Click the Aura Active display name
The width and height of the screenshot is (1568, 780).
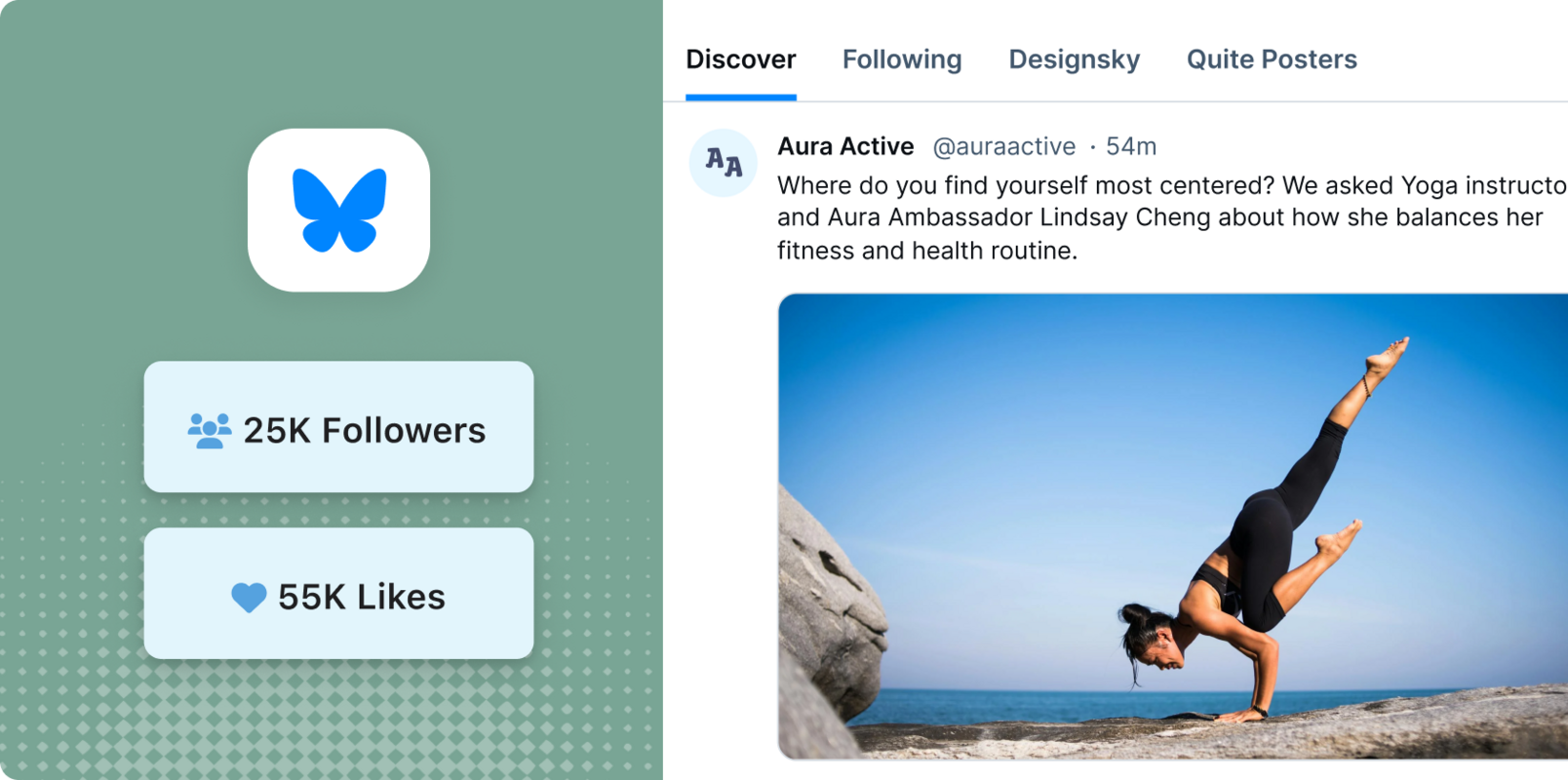pos(844,146)
